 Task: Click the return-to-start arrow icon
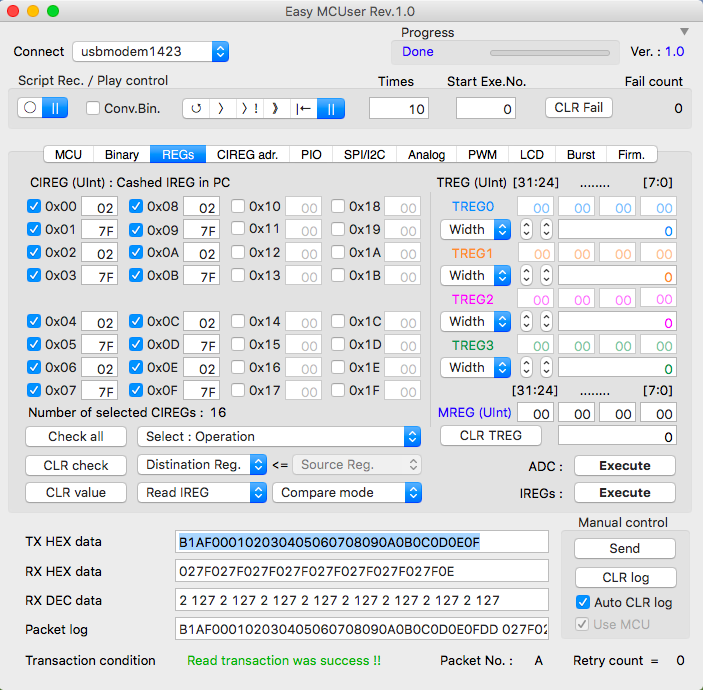coord(304,108)
